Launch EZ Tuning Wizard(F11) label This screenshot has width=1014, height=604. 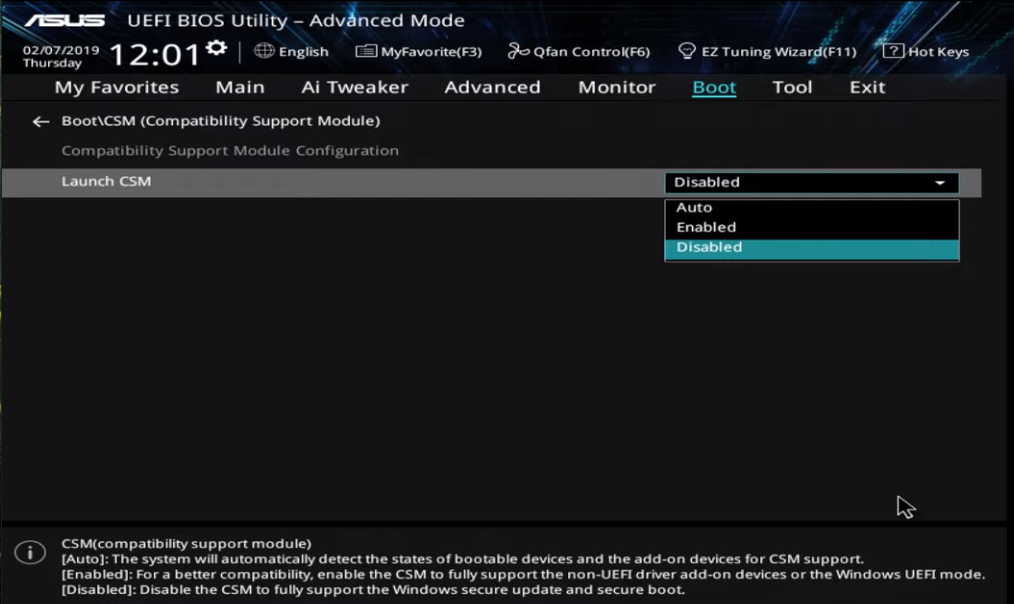pyautogui.click(x=779, y=52)
